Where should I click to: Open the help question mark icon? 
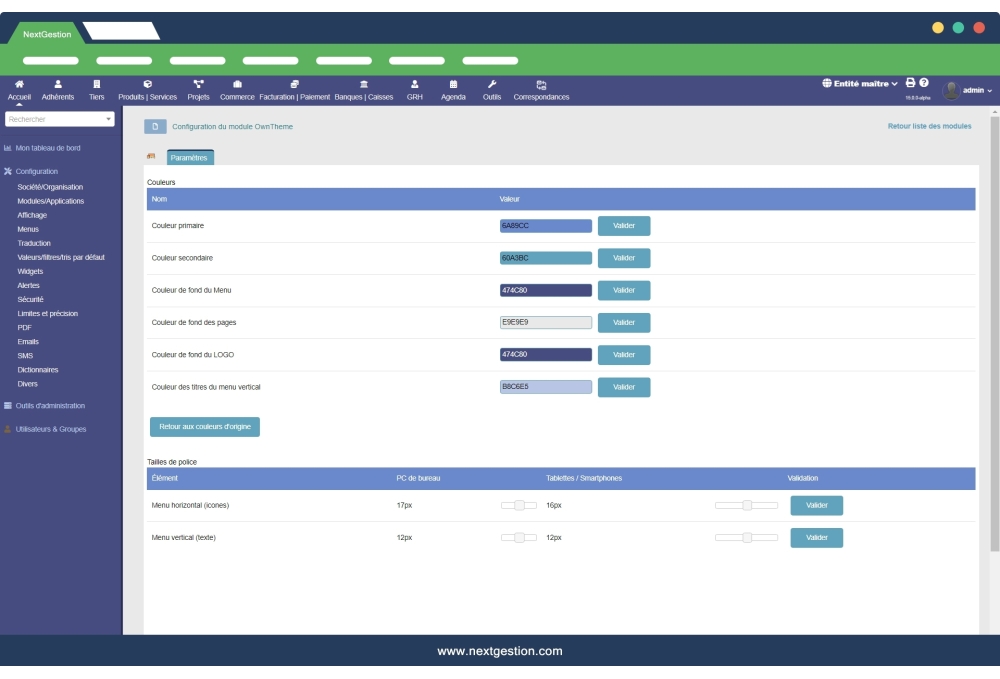(x=924, y=83)
